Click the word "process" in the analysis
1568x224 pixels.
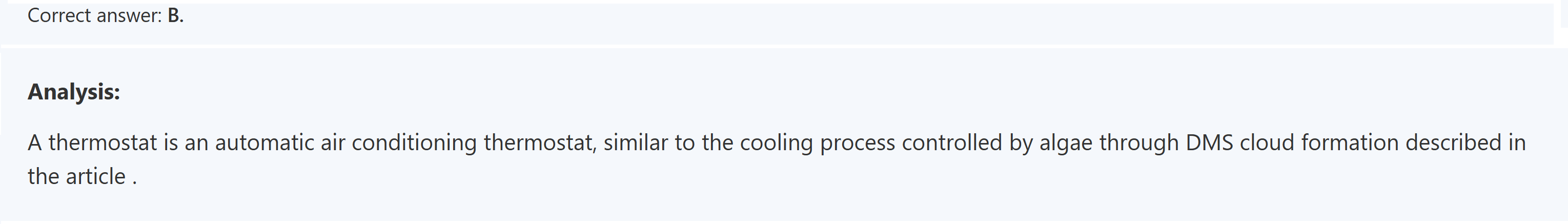pos(857,143)
